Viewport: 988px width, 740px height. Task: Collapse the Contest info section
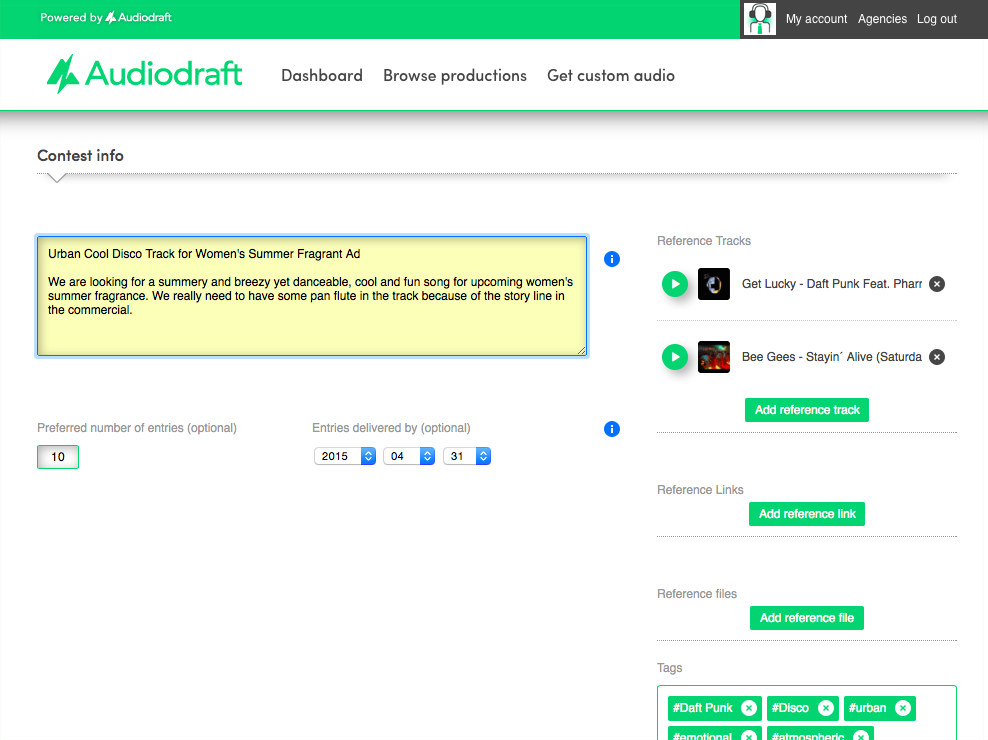click(x=56, y=178)
